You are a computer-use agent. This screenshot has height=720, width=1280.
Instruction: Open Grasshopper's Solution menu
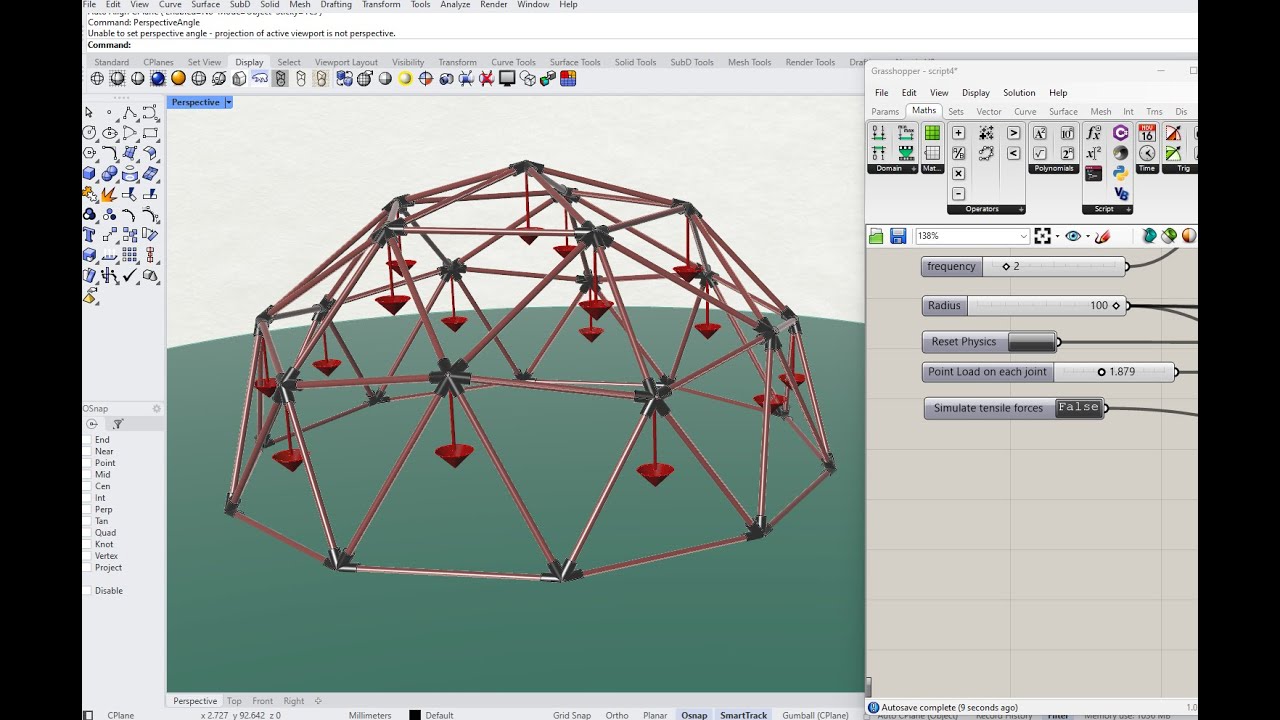tap(1019, 93)
